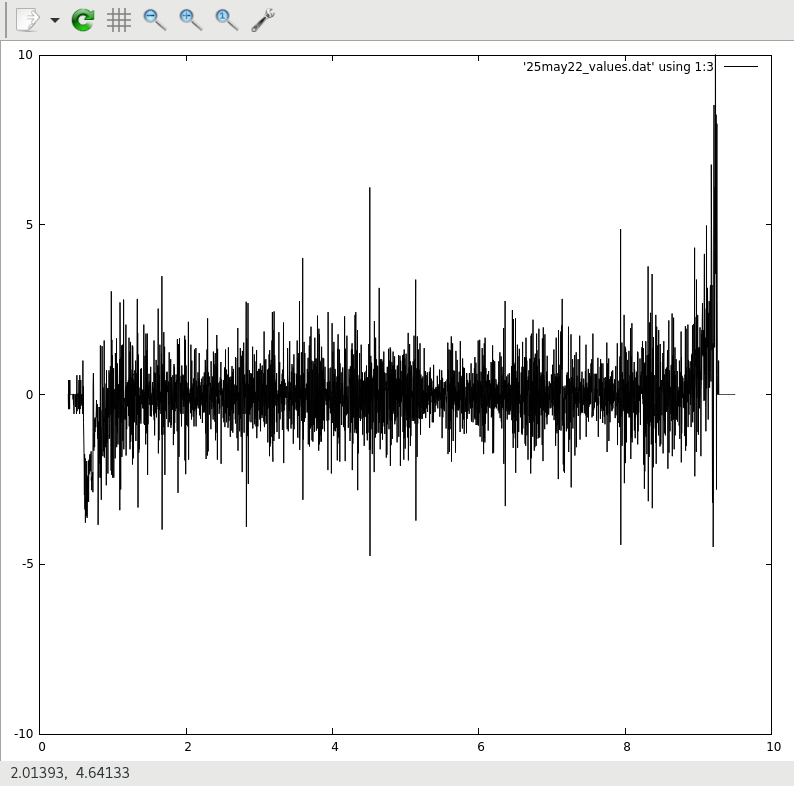
Task: Click the legend entry '25may22_values.dat' using 1:3
Action: (x=618, y=66)
